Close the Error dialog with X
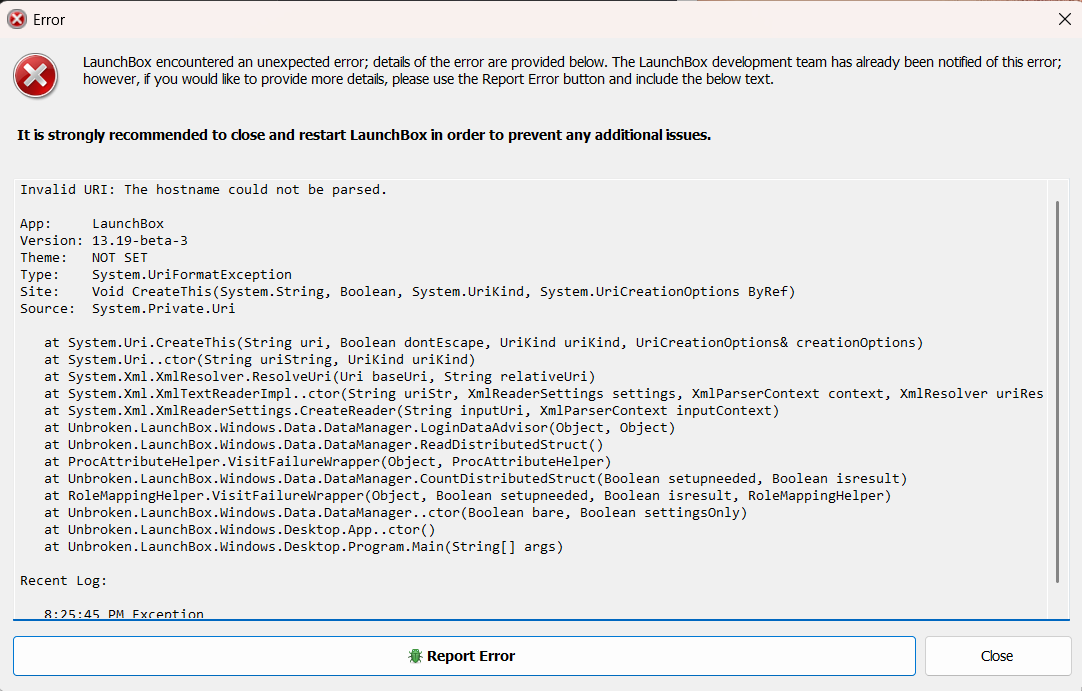Screen dimensions: 1082x691 coord(1064,19)
